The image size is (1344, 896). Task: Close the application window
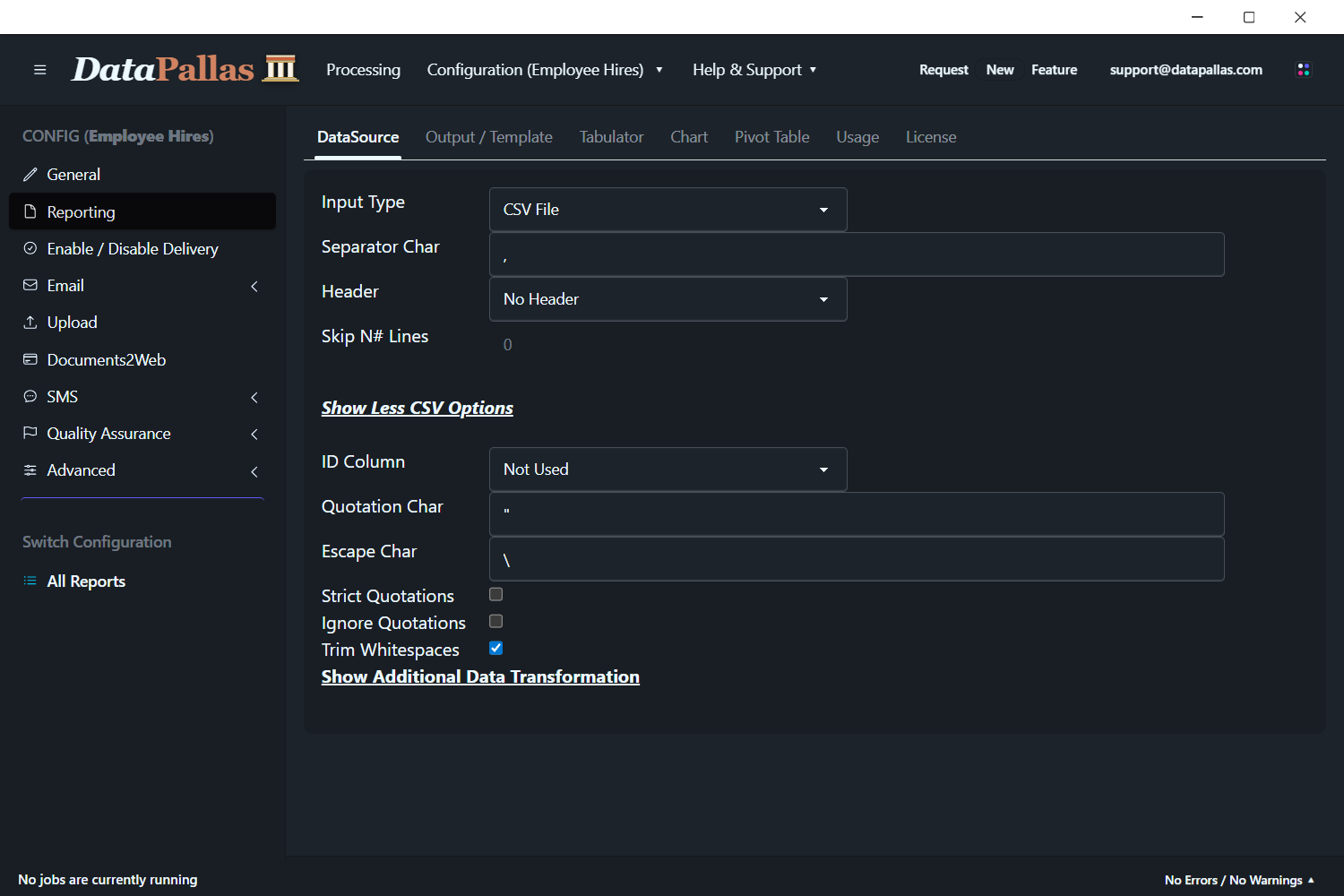point(1300,17)
